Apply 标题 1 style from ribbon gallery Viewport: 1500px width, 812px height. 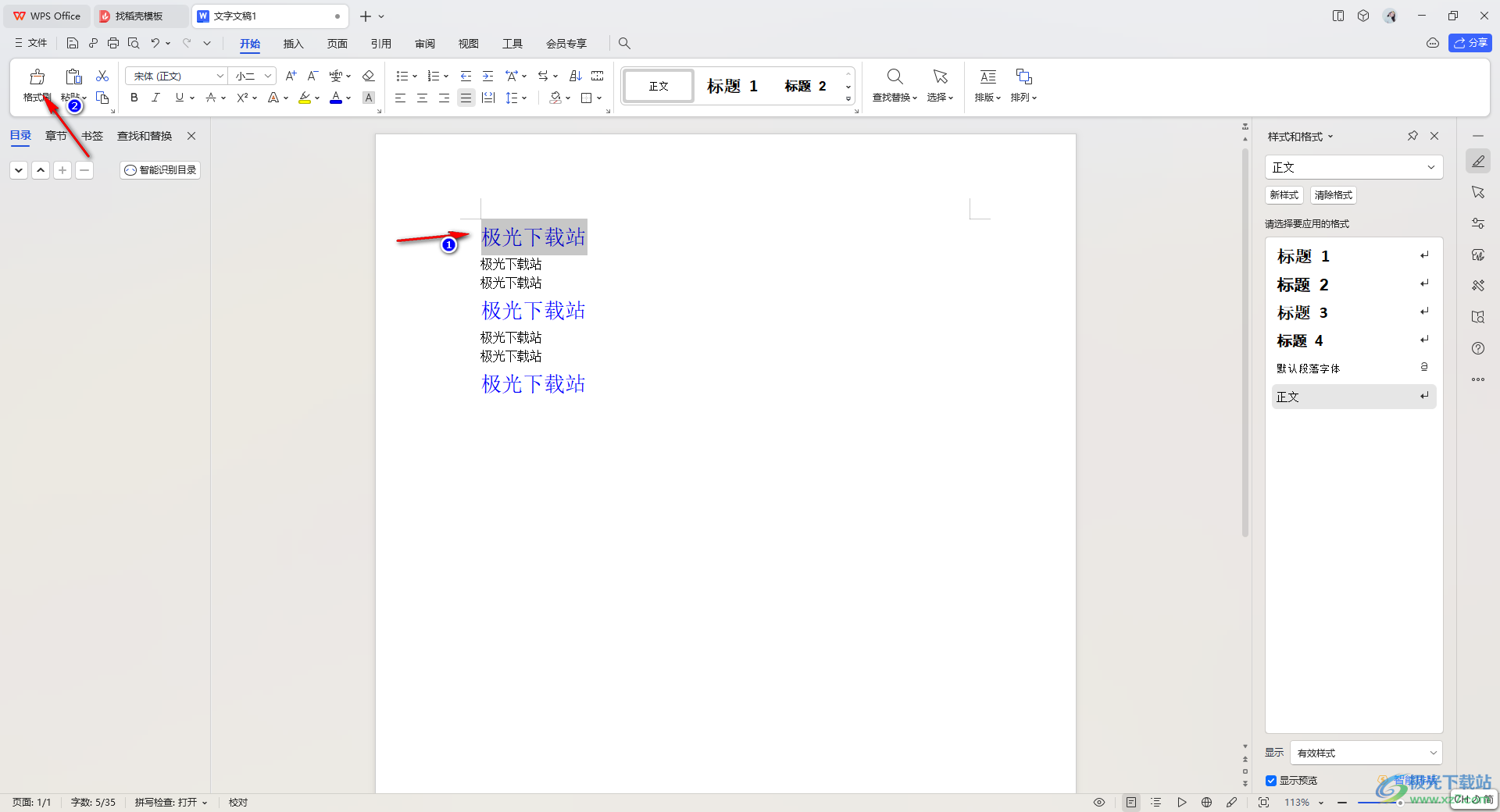click(x=732, y=86)
